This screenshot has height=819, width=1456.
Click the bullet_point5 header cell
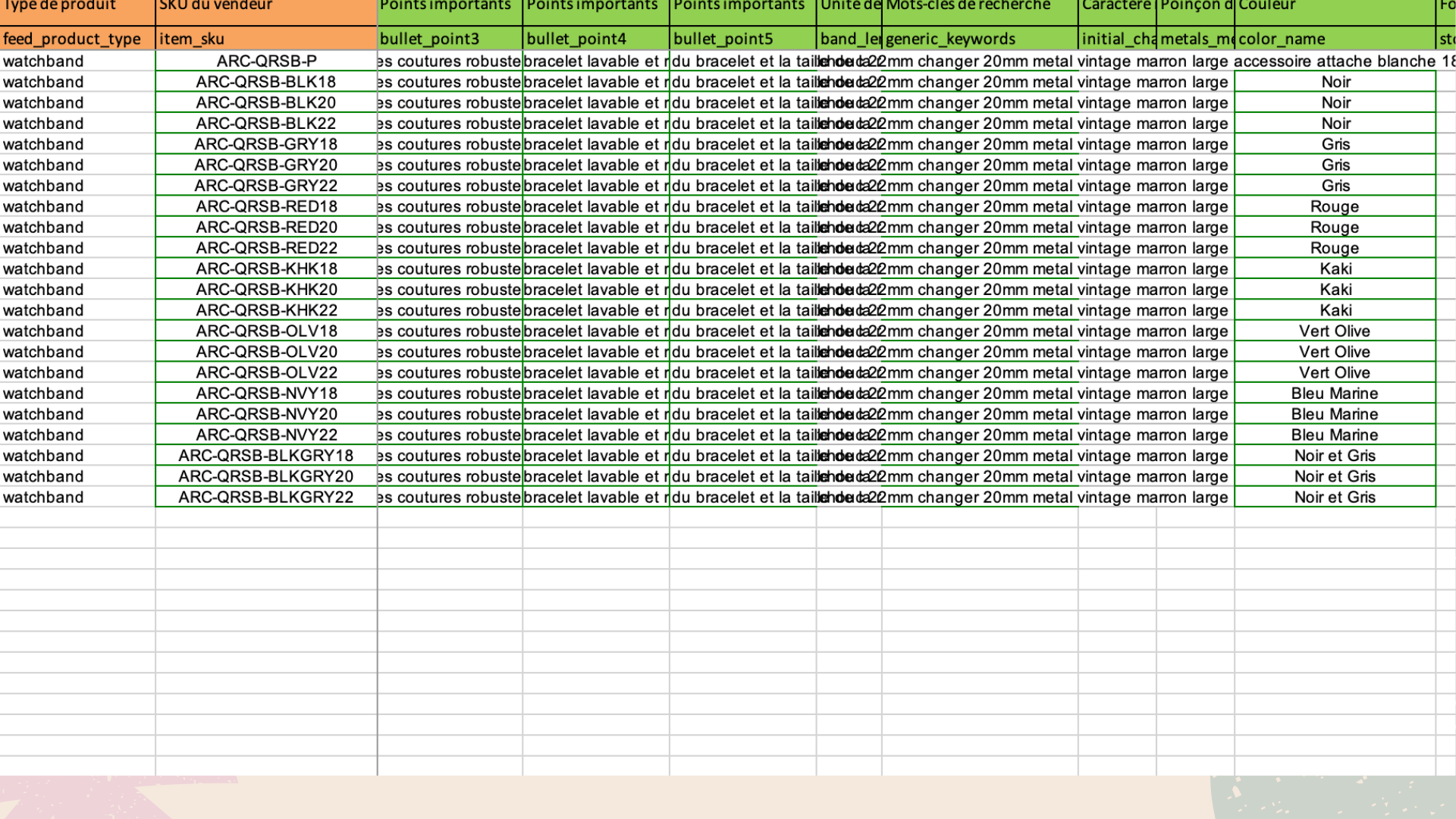742,39
